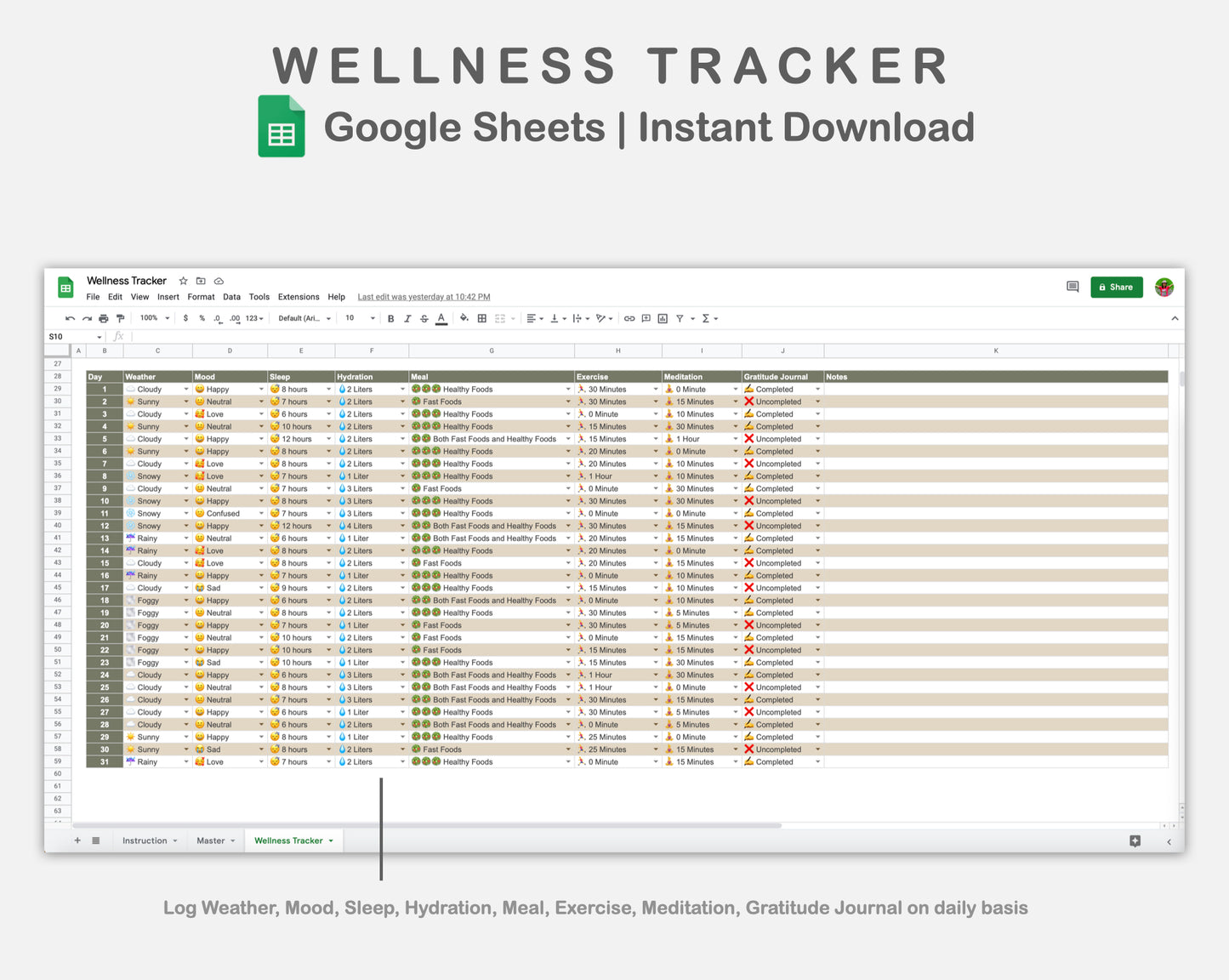Star the Wellness Tracker document
The image size is (1229, 980).
coord(183,281)
